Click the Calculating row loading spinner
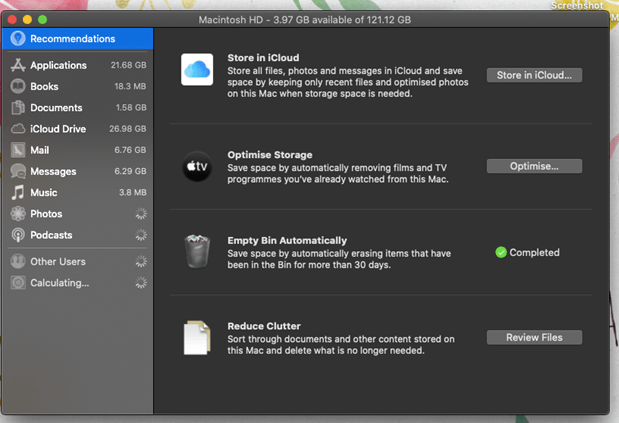The width and height of the screenshot is (619, 423). tap(141, 283)
